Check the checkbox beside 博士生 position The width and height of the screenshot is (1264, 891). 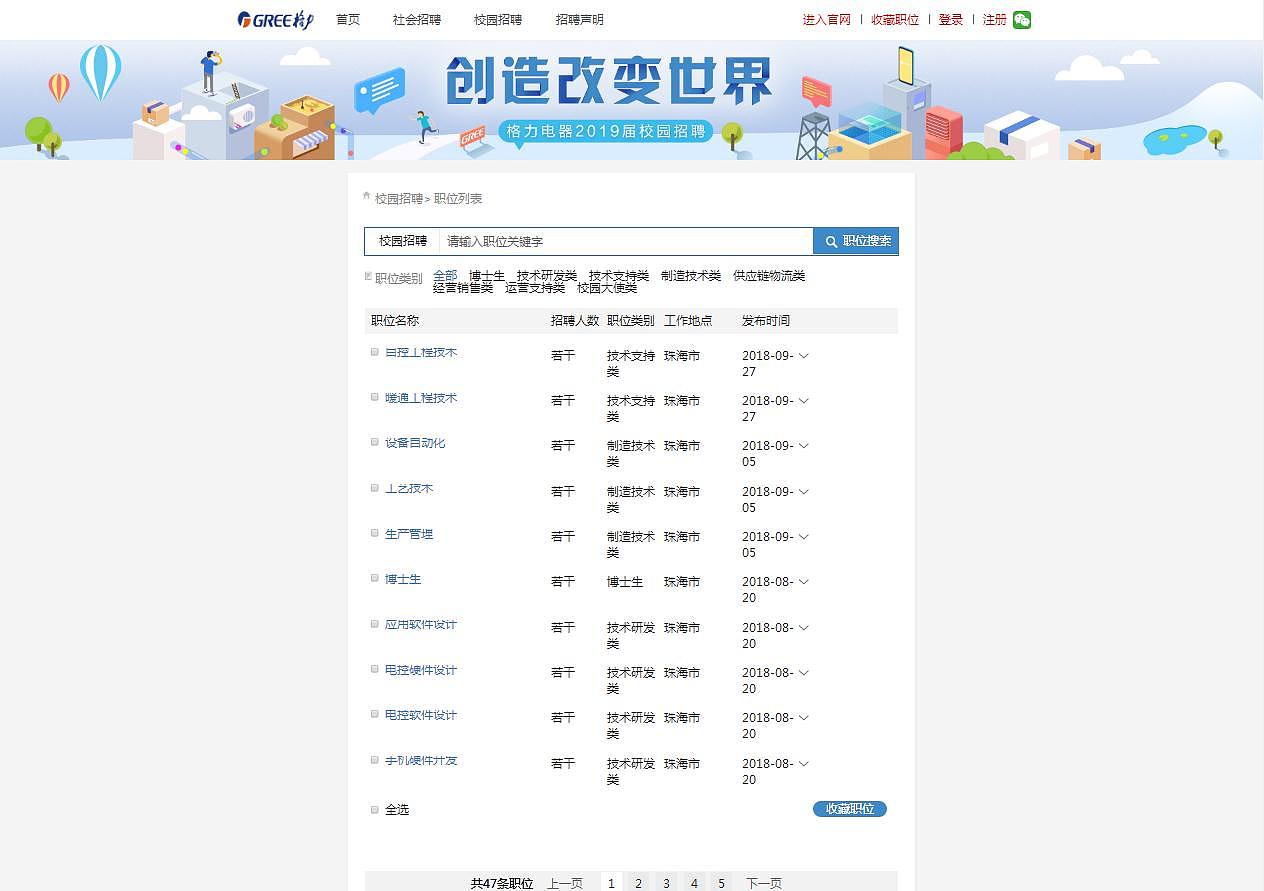point(374,578)
